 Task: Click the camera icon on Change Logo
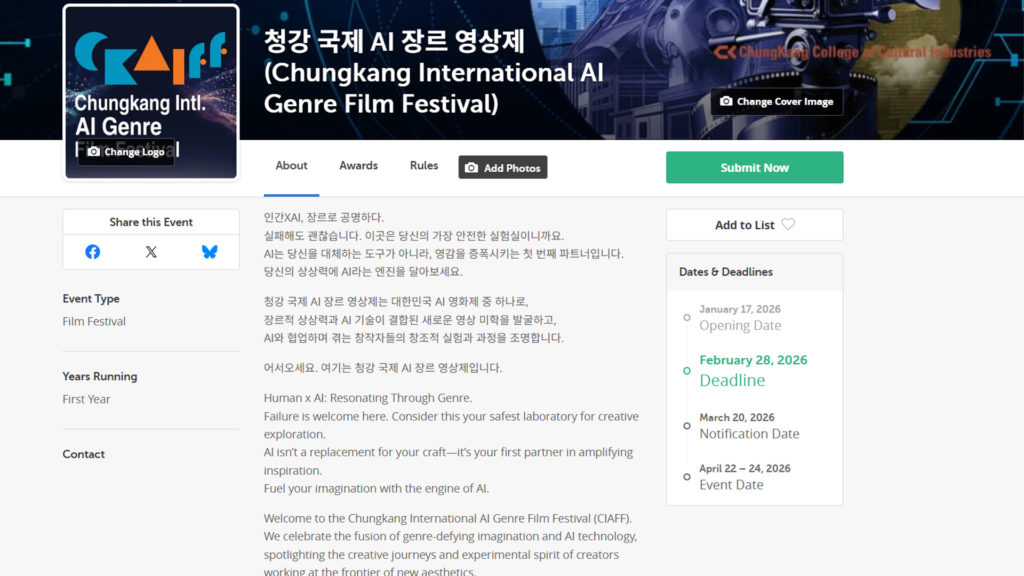(x=94, y=152)
